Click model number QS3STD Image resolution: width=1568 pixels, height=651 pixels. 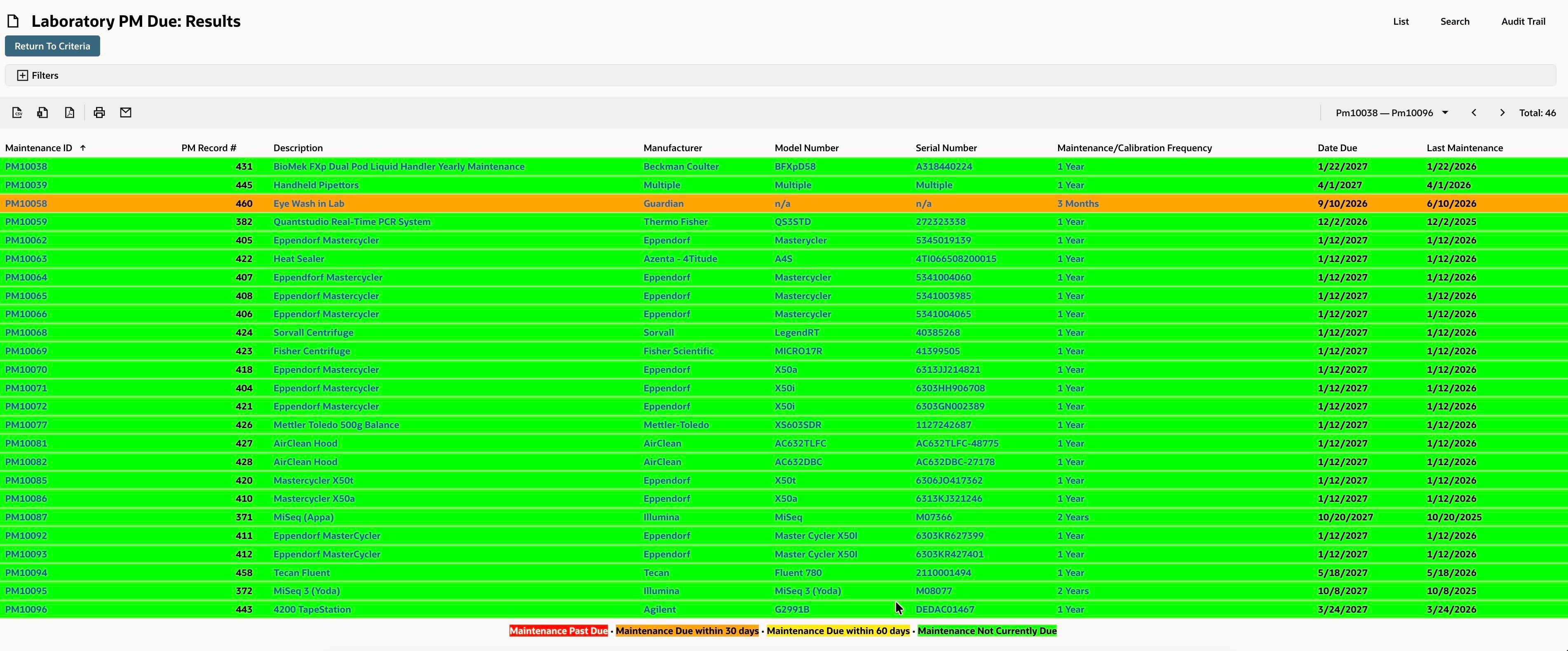[793, 221]
